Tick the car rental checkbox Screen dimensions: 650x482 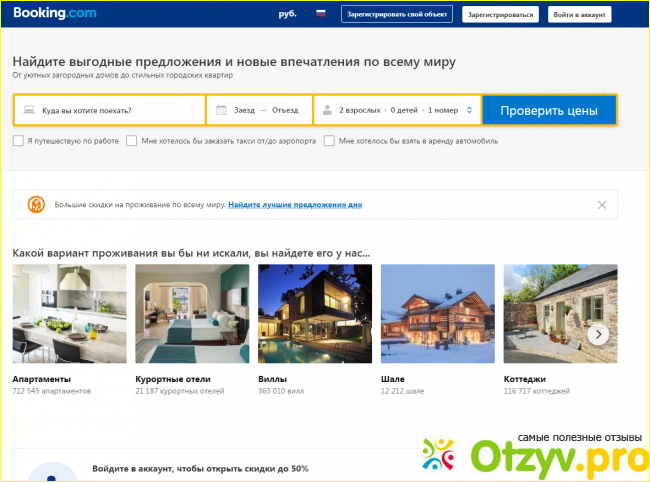coord(329,141)
